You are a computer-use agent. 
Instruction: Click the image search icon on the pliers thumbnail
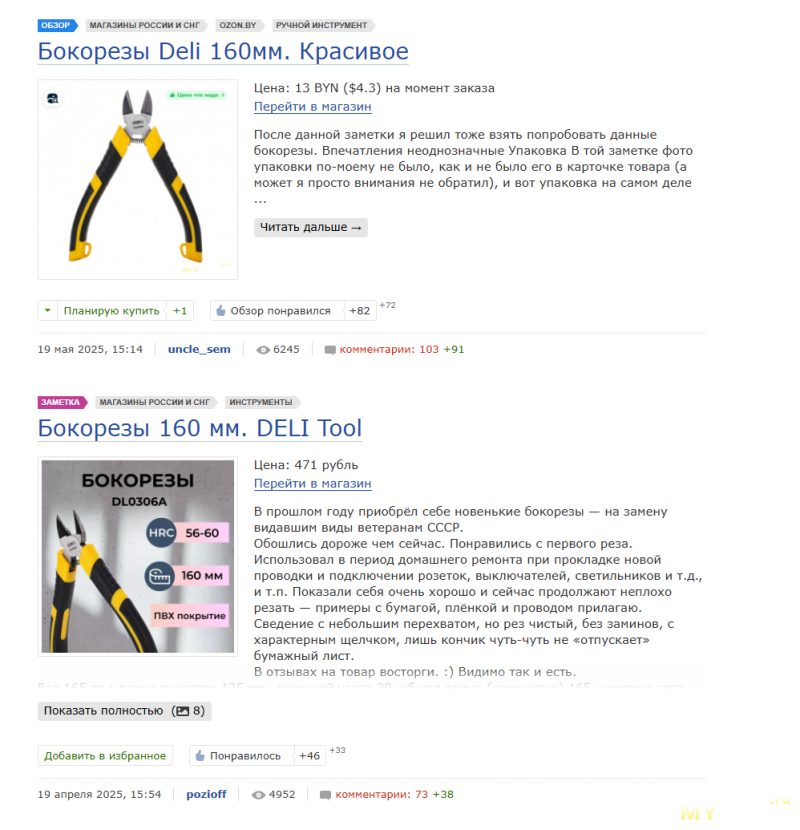(x=52, y=98)
